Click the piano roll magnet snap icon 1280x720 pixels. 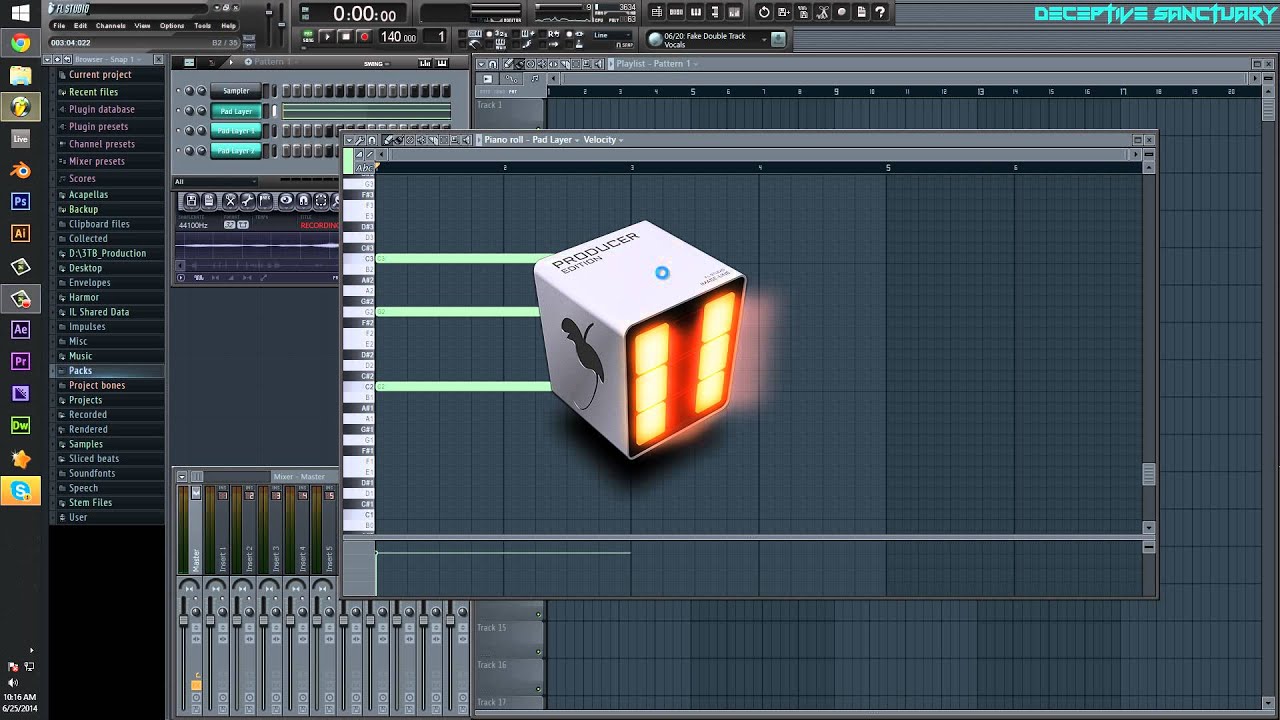coord(372,140)
